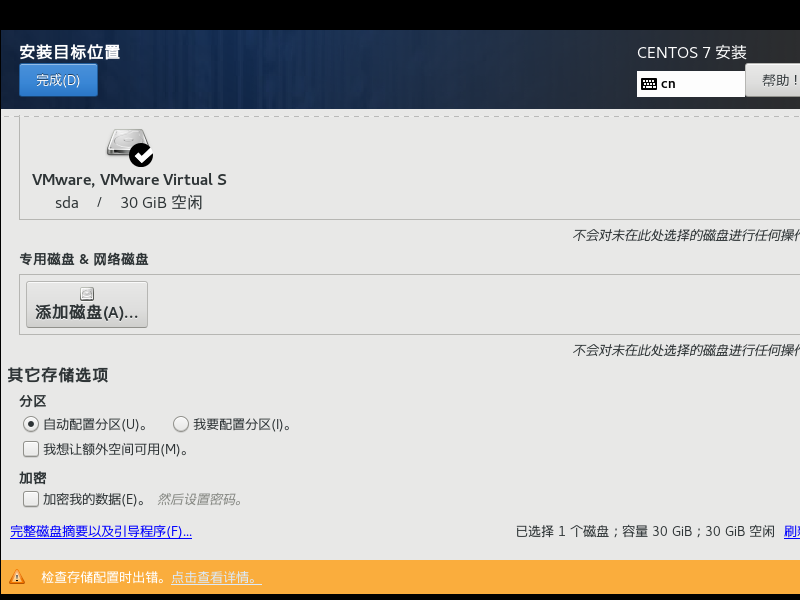
Task: Choose 我要配置分区(I) radio option
Action: [181, 424]
